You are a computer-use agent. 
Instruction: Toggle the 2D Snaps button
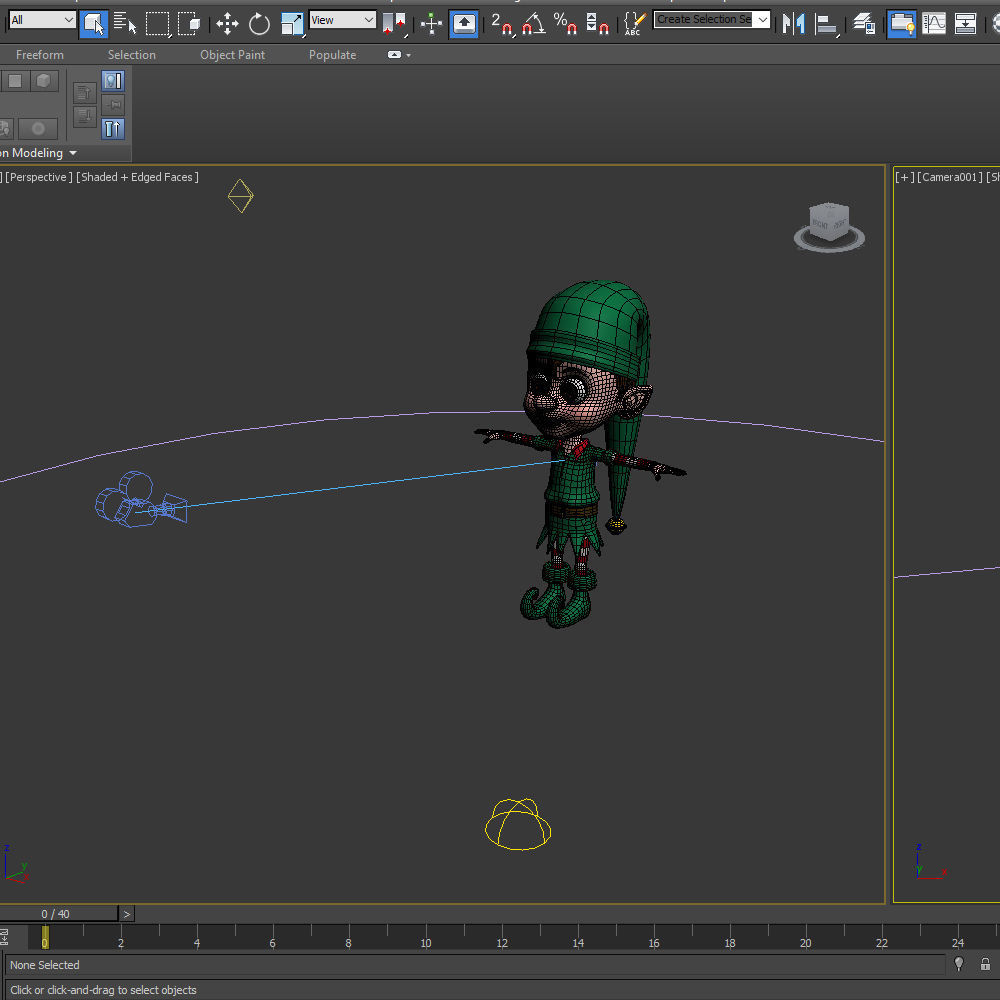click(x=502, y=24)
